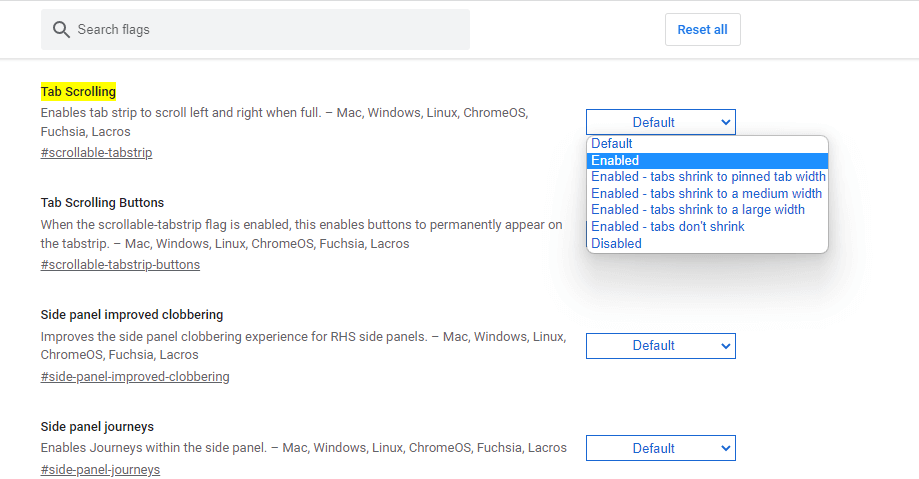
Task: Open the #side-panel-journeys link
Action: point(100,470)
